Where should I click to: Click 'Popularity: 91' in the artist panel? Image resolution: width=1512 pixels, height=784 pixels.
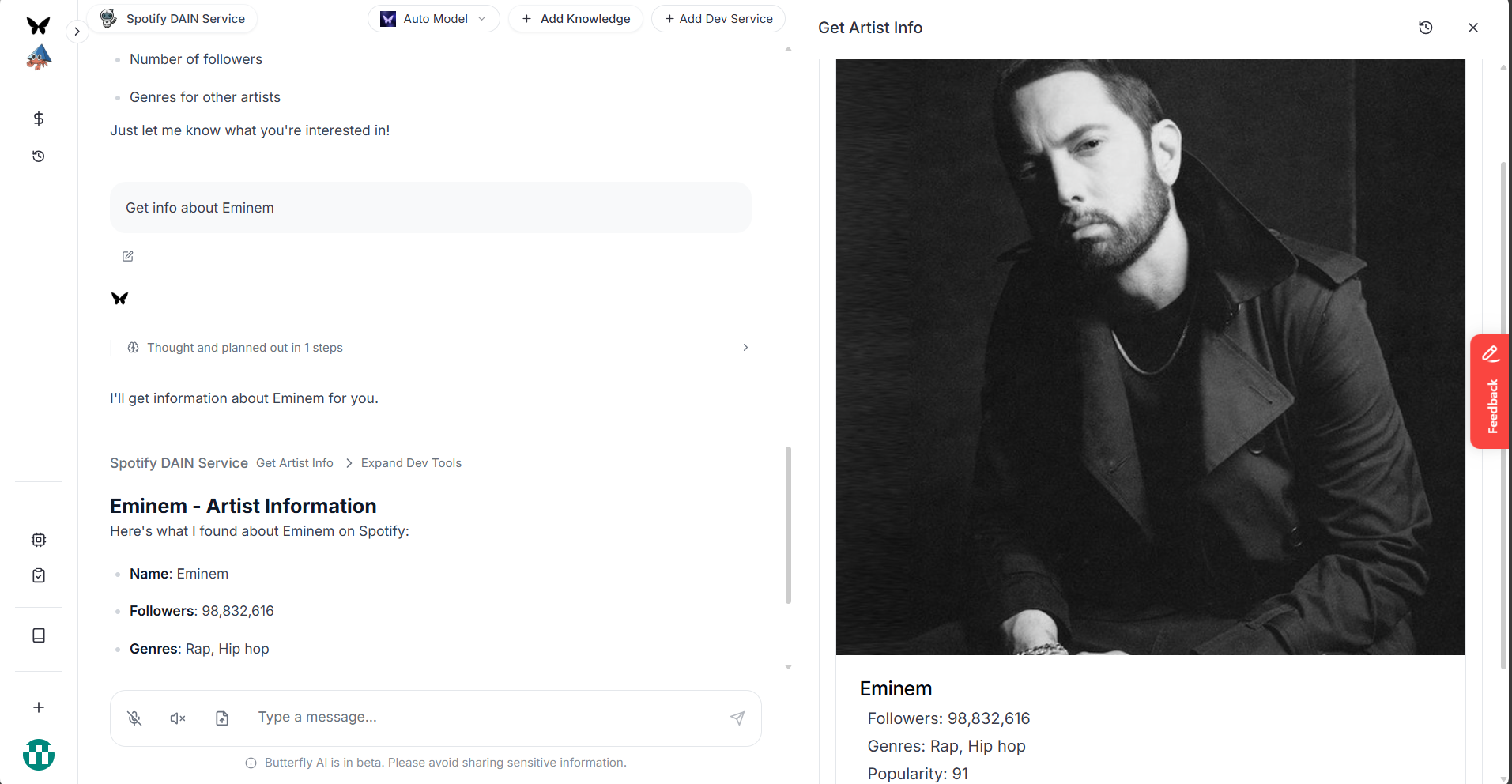point(918,774)
